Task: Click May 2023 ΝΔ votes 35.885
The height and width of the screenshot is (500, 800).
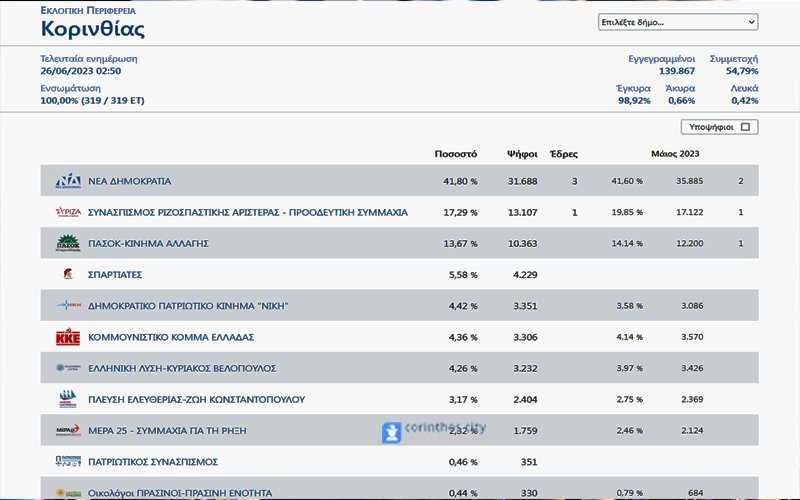Action: click(x=689, y=181)
